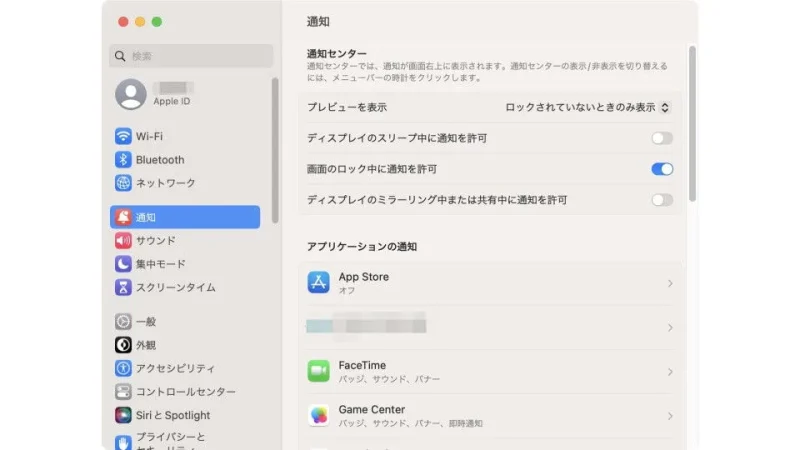Enable ディスプレイのスリープ中に通知を許可 toggle
Image resolution: width=800 pixels, height=450 pixels.
(661, 138)
